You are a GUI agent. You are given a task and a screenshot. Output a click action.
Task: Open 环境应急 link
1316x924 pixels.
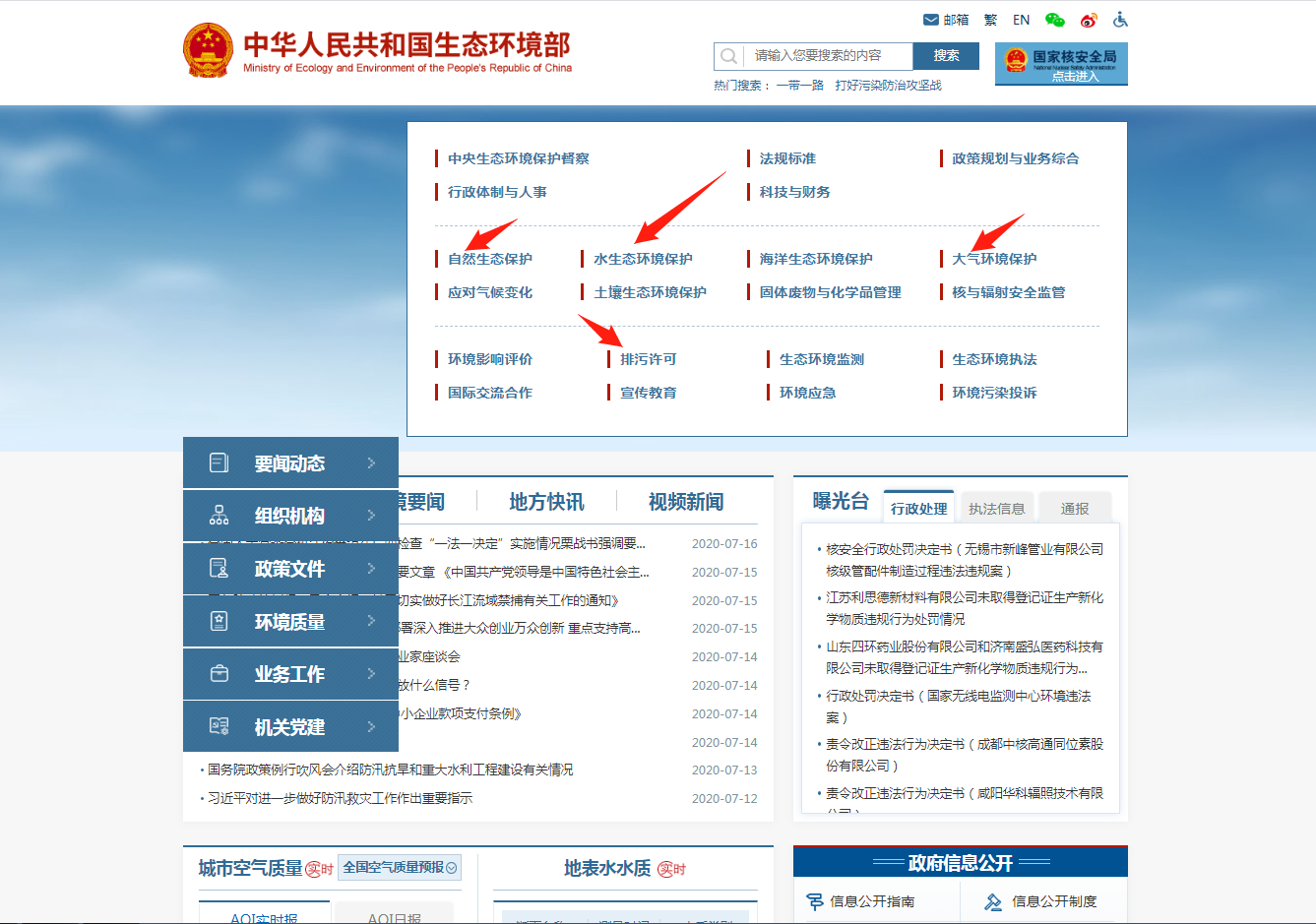coord(808,393)
